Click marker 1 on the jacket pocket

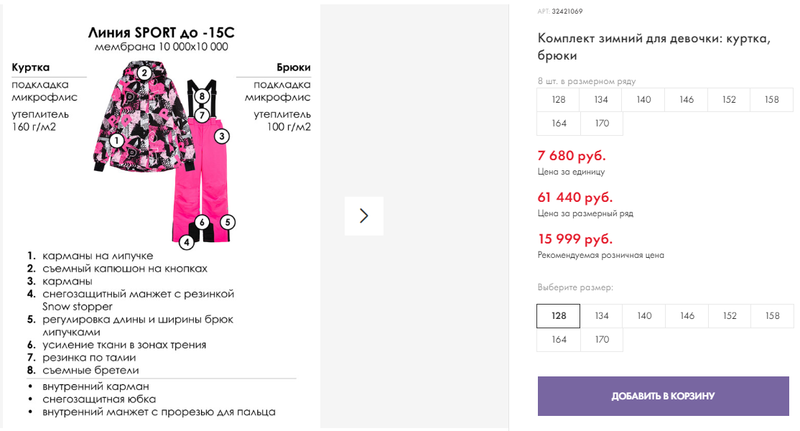tap(117, 140)
